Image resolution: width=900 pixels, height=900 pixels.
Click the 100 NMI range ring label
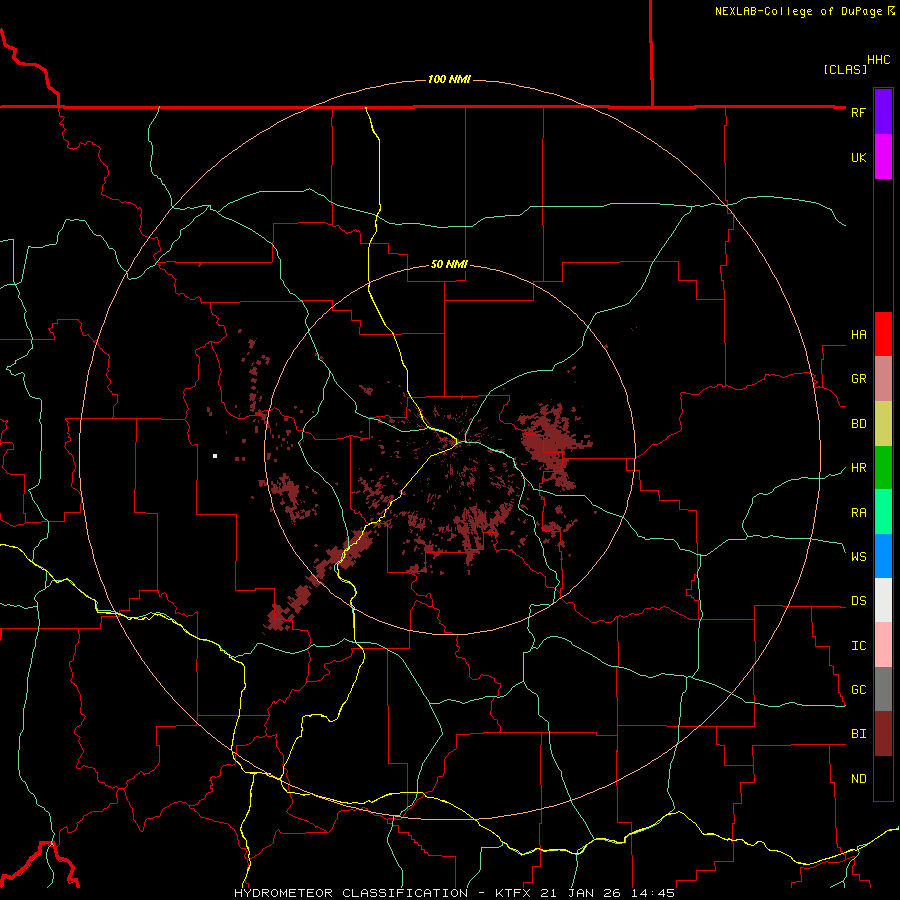[449, 79]
